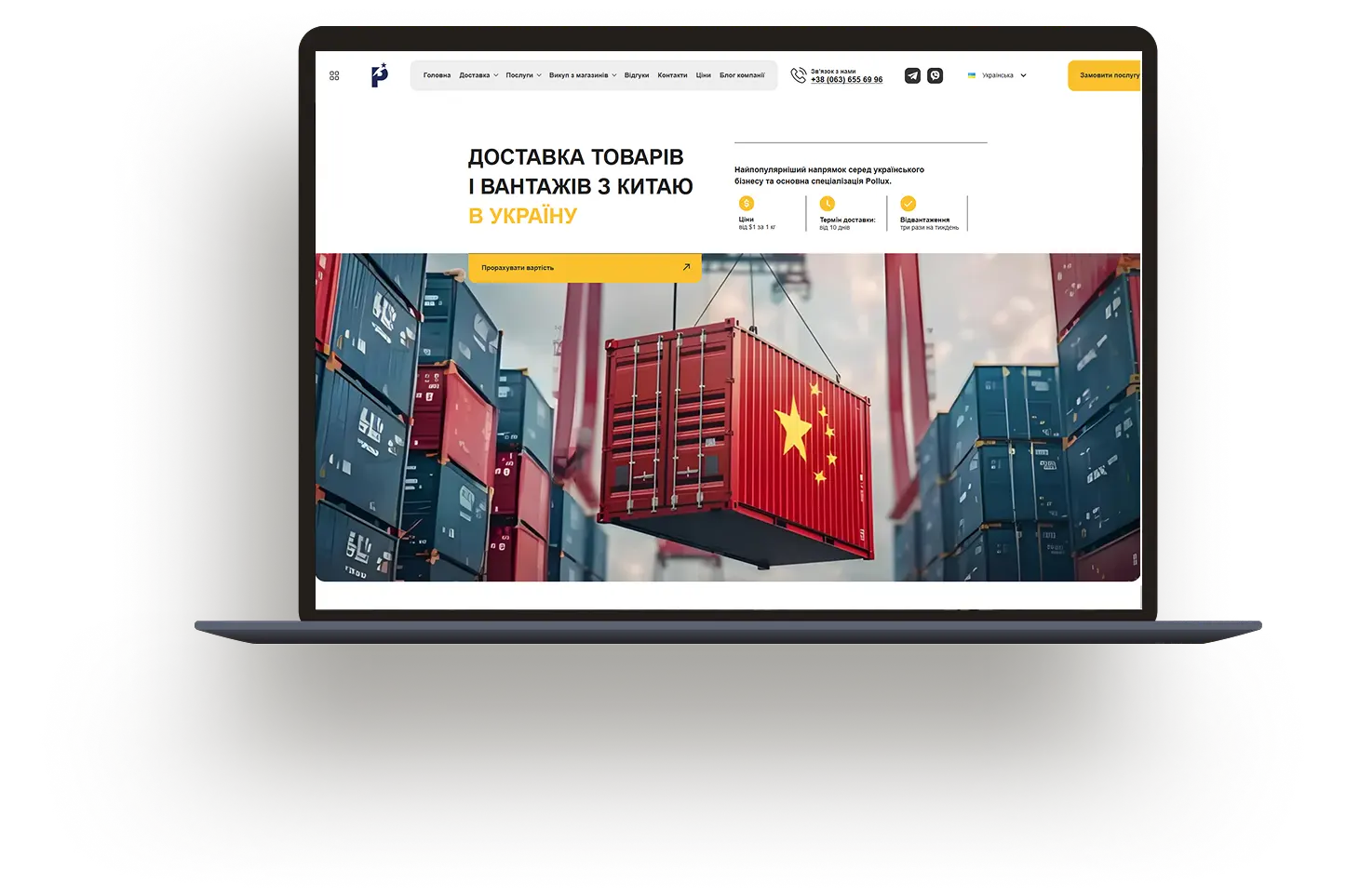This screenshot has width=1346, height=896.
Task: Click the Pollux P logo
Action: (379, 74)
